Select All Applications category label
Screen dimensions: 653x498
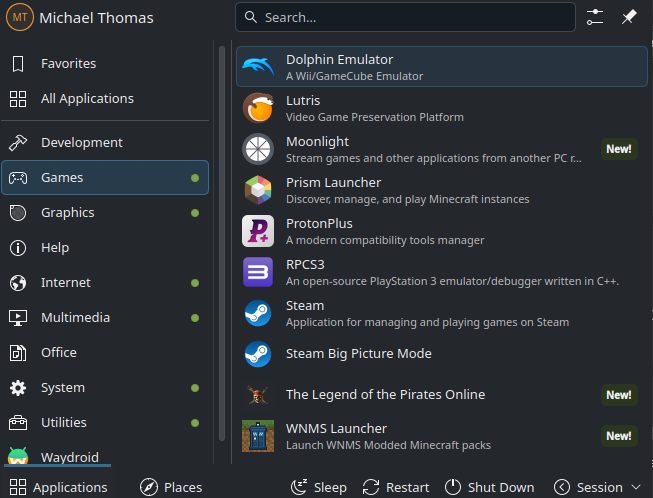[87, 99]
